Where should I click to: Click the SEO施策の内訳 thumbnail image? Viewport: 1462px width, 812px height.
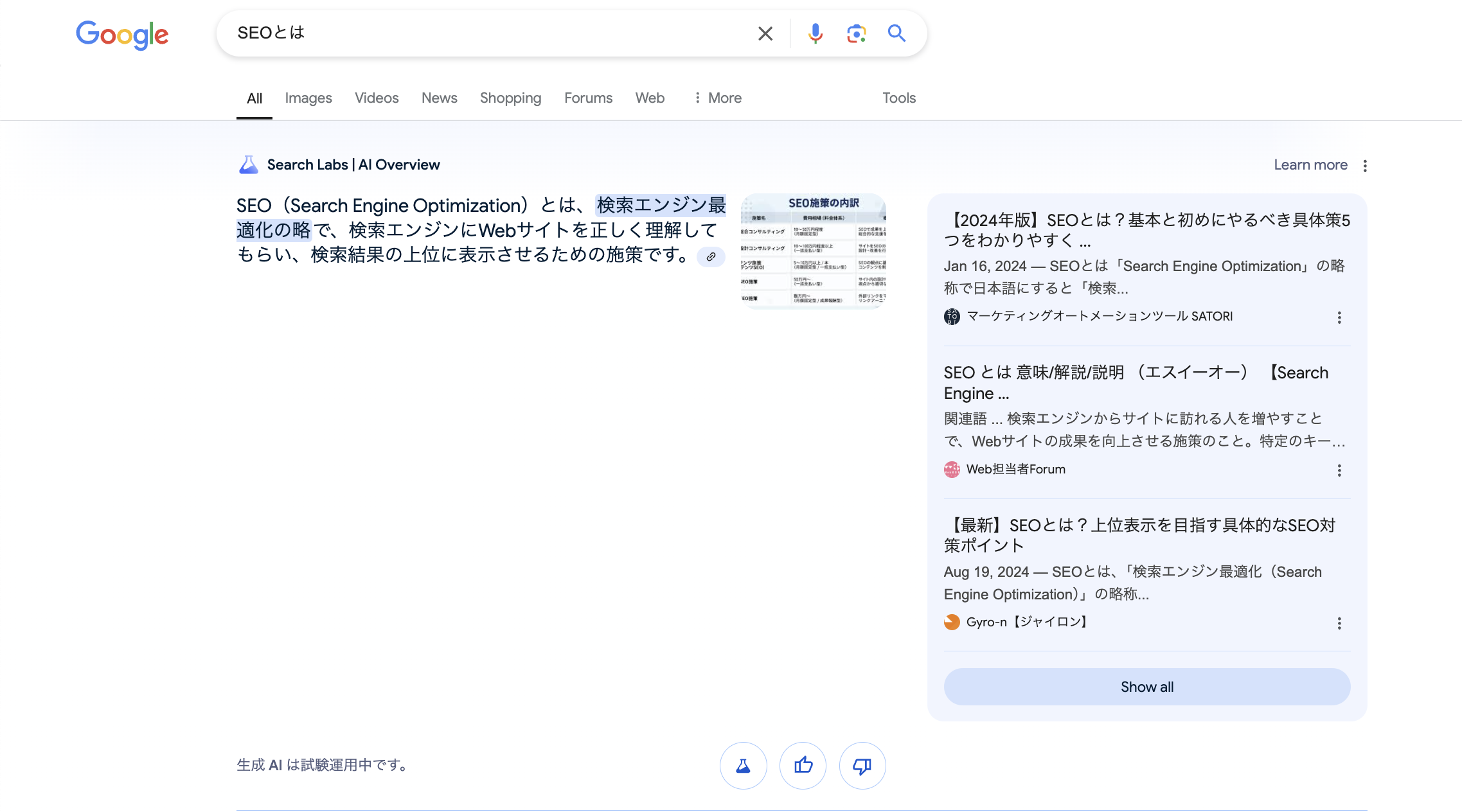(x=814, y=252)
